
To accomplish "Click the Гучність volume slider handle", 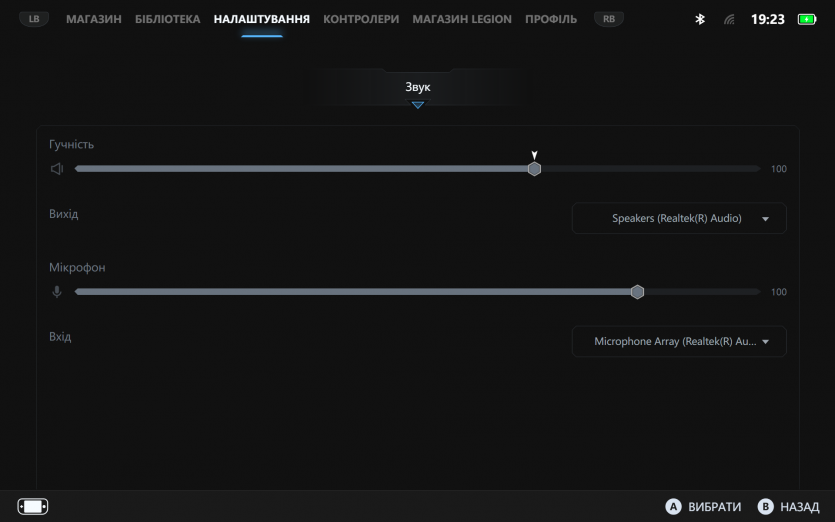I will pyautogui.click(x=535, y=169).
